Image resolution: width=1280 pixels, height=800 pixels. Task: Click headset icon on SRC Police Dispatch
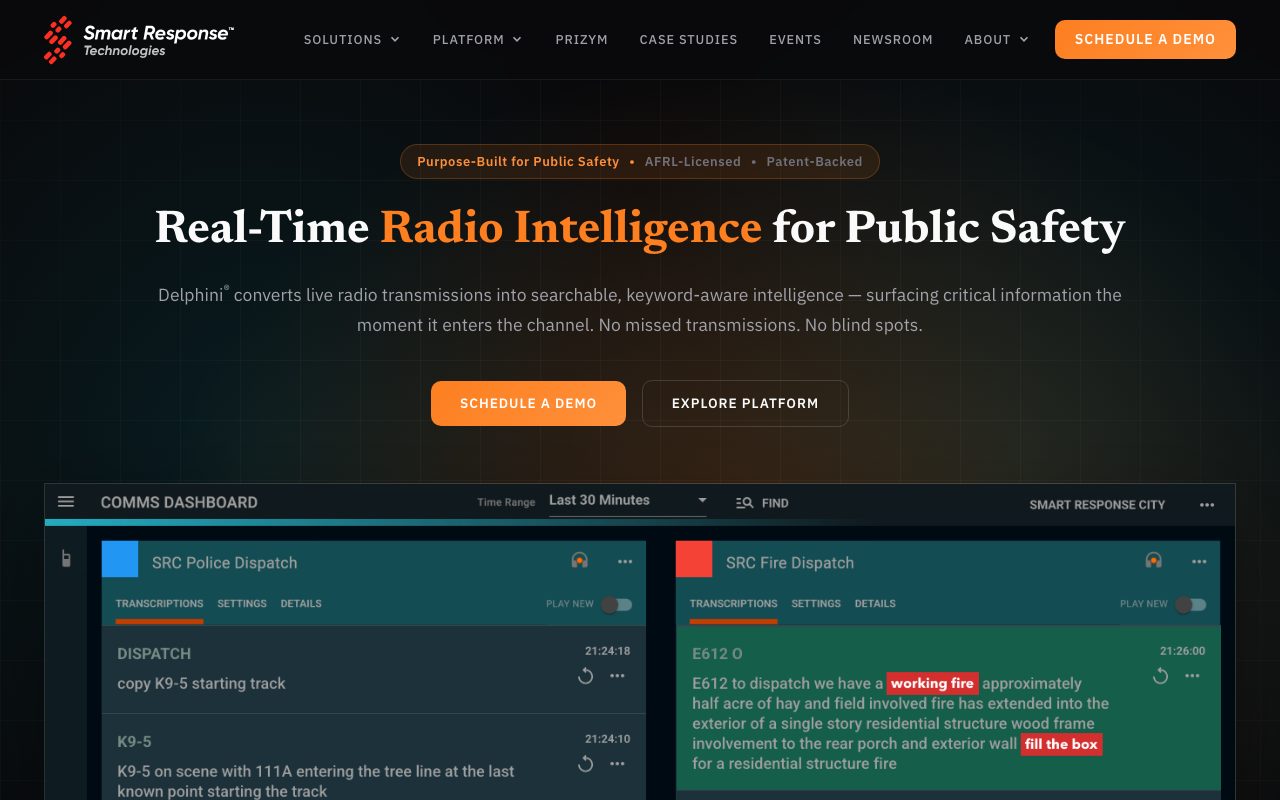coord(580,561)
